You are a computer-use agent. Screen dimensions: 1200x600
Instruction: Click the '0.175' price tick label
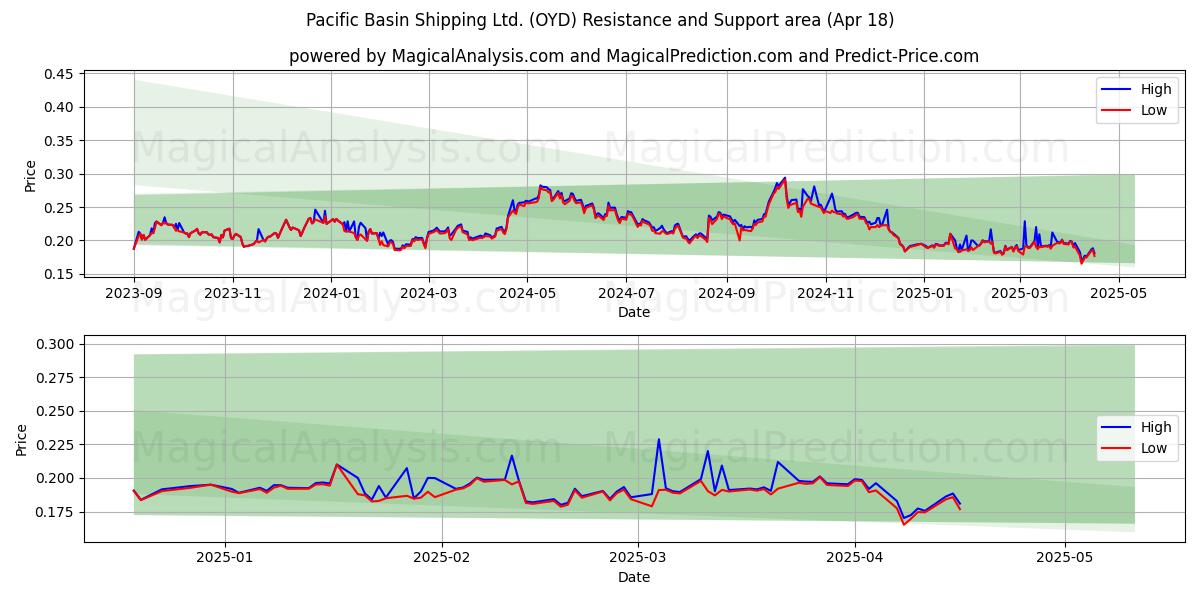tap(55, 512)
